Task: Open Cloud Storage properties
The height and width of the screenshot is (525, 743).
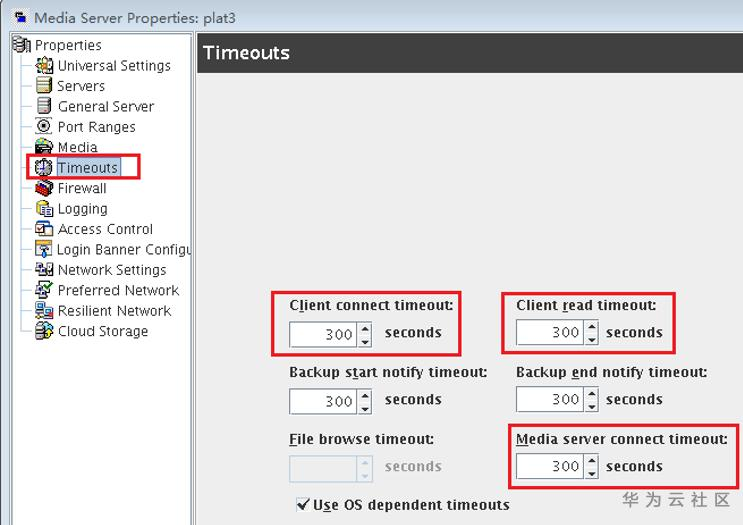Action: pos(103,331)
